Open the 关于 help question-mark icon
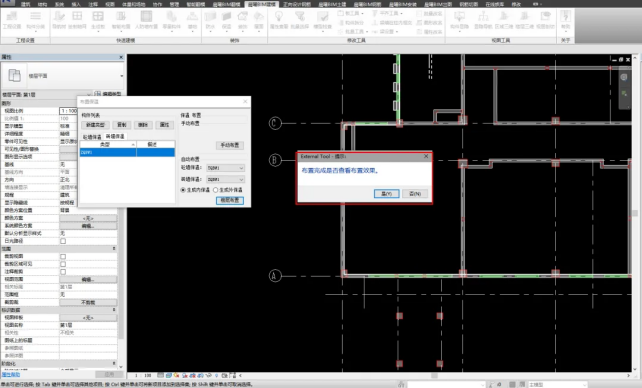The height and width of the screenshot is (388, 642). [x=565, y=20]
